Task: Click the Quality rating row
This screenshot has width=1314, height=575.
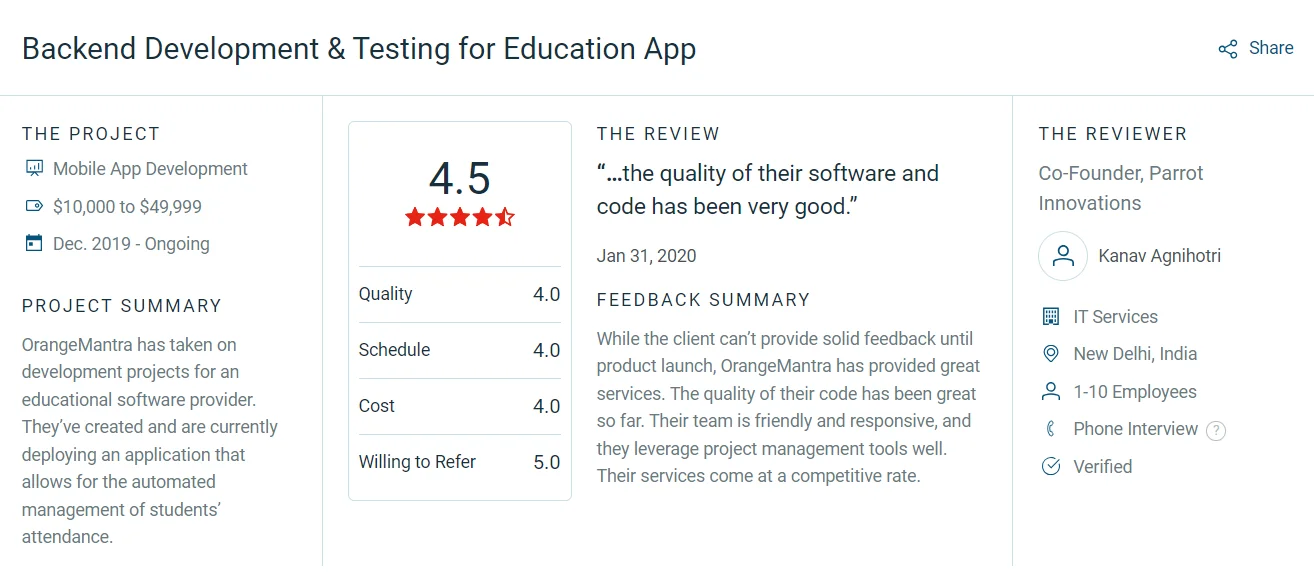Action: point(459,294)
